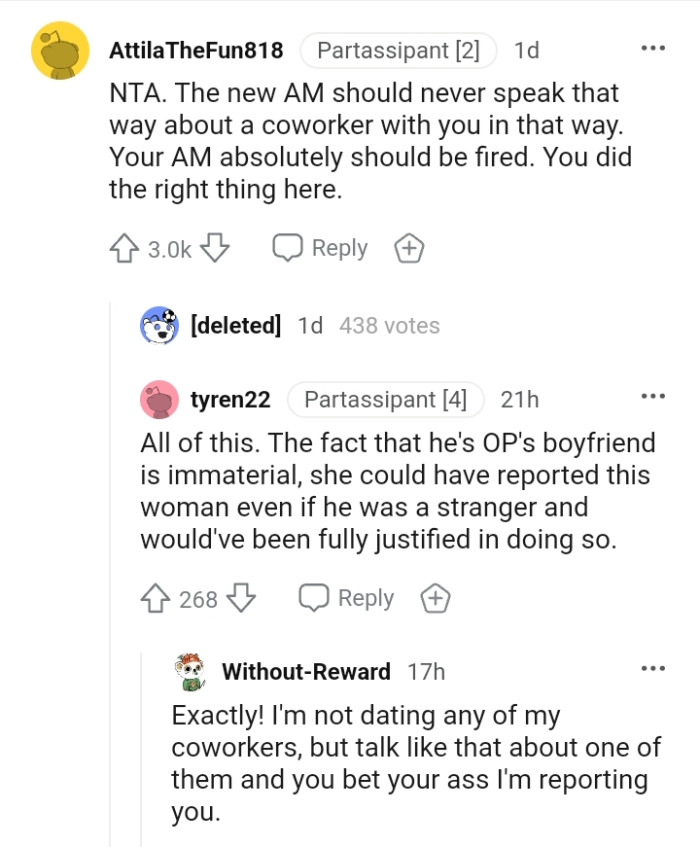Open tyren22's profile

(231, 399)
